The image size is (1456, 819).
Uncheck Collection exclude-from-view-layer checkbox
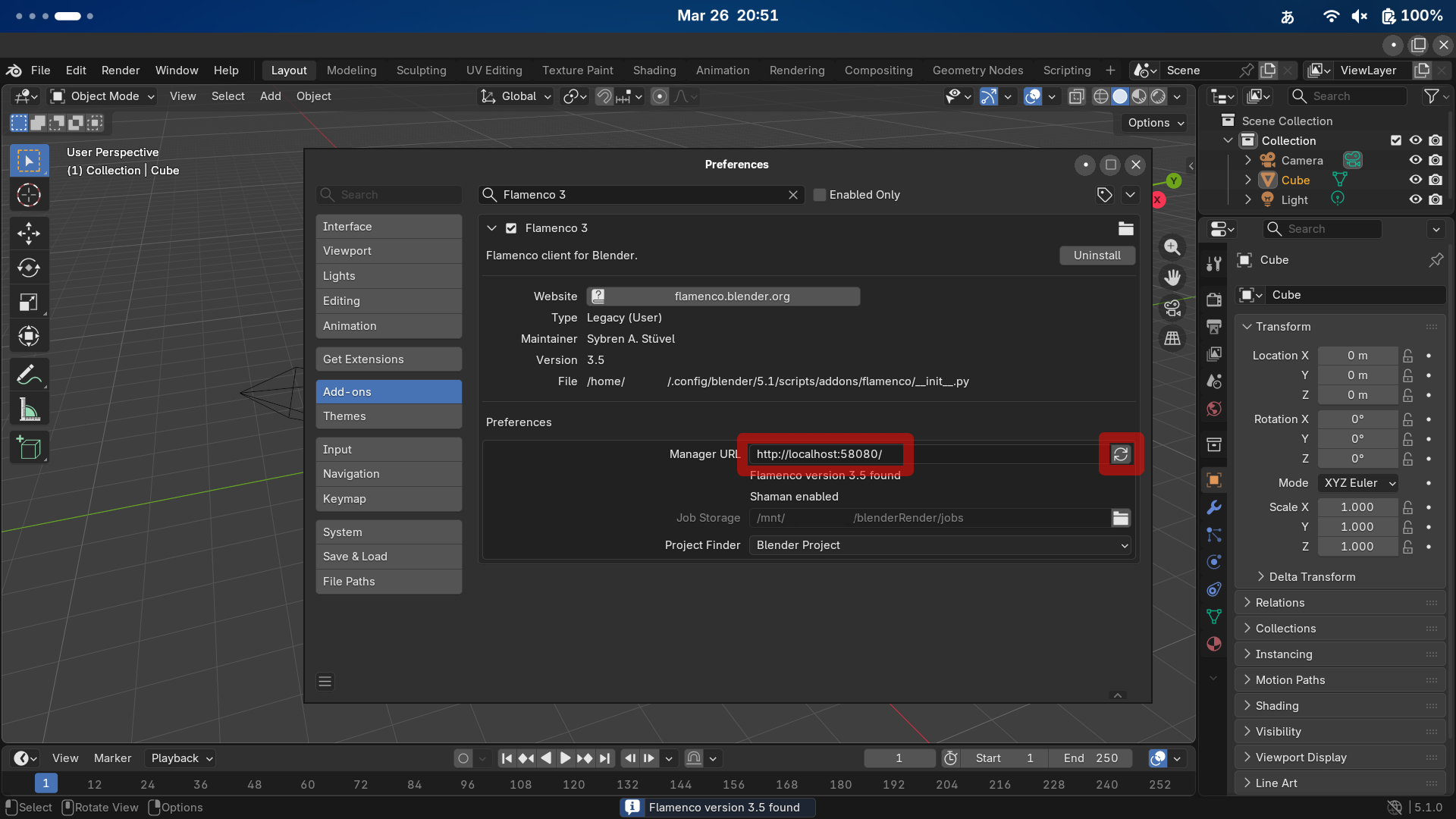1396,140
